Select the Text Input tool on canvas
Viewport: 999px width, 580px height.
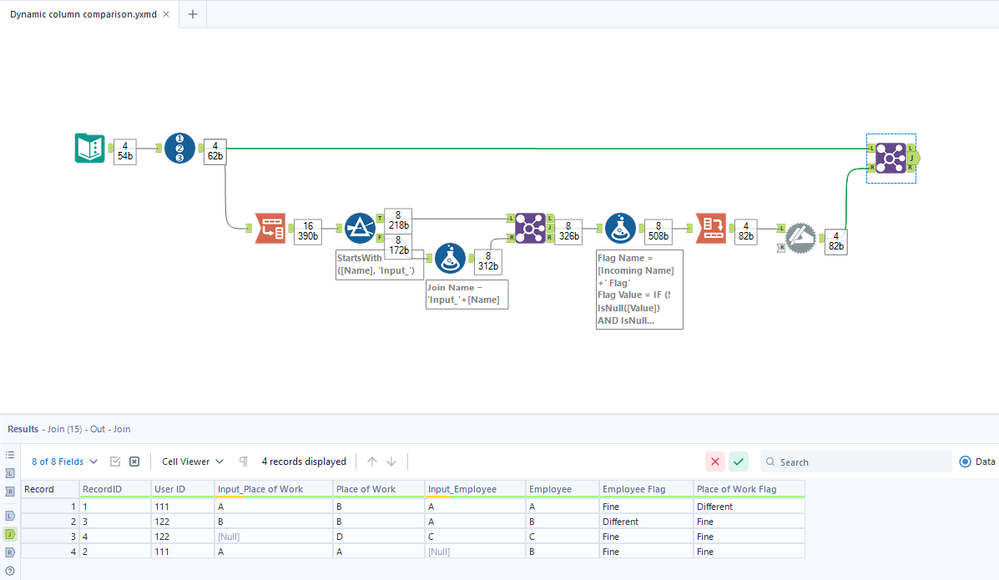coord(90,148)
